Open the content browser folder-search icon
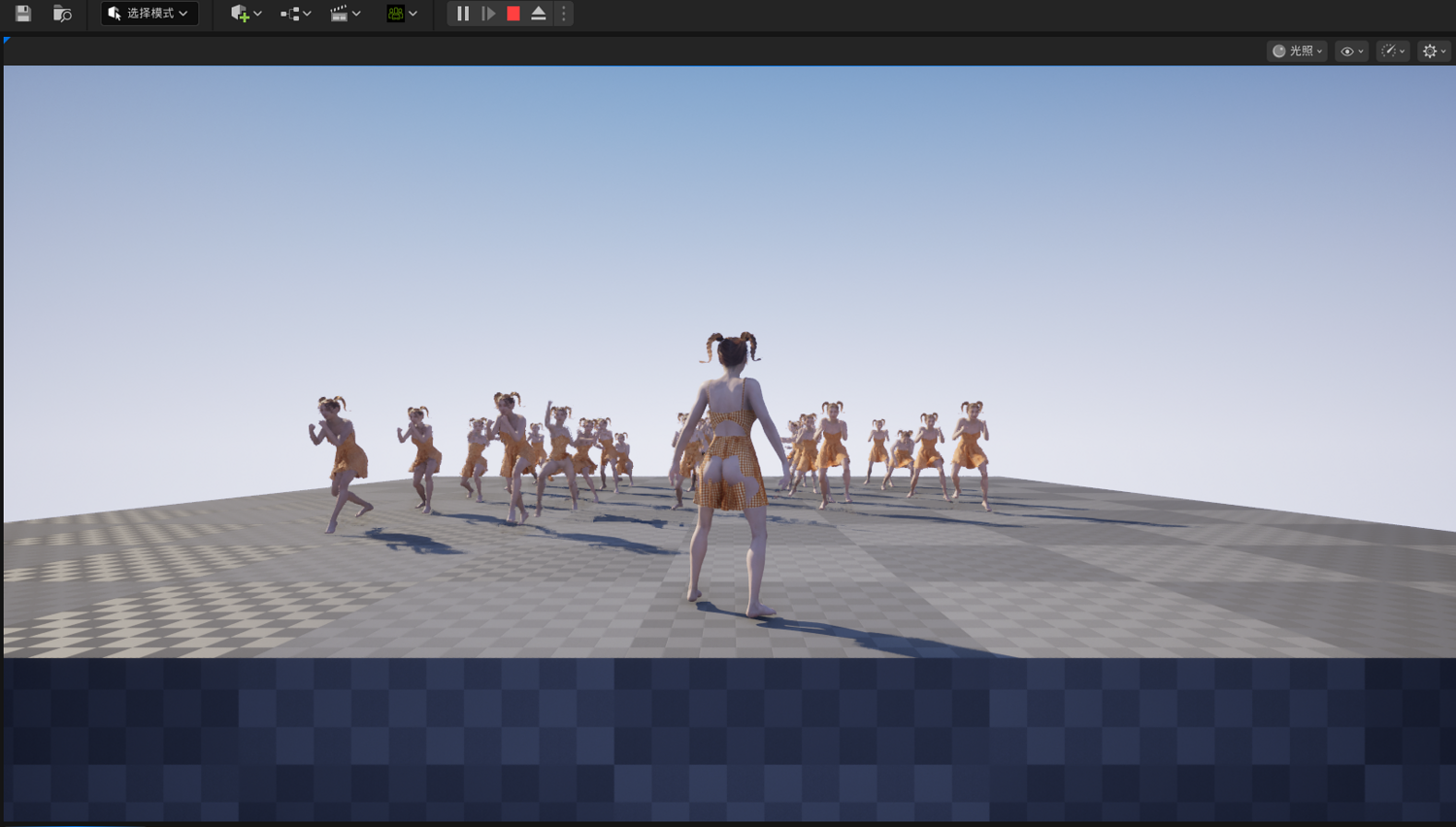This screenshot has height=827, width=1456. pyautogui.click(x=62, y=14)
